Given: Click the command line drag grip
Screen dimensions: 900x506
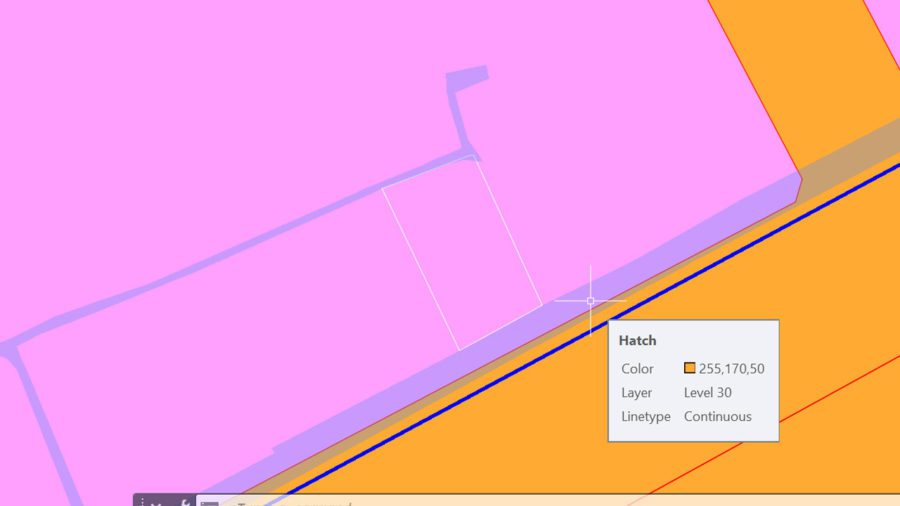Looking at the screenshot, I should click(x=142, y=502).
